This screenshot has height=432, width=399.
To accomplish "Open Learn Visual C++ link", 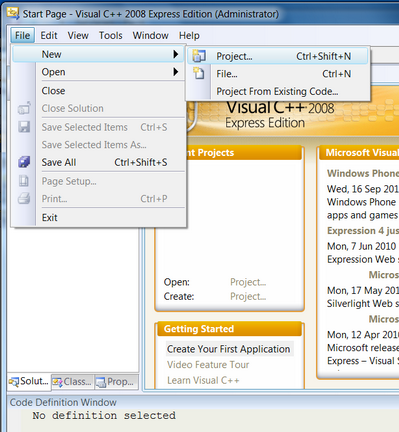I will (x=203, y=380).
